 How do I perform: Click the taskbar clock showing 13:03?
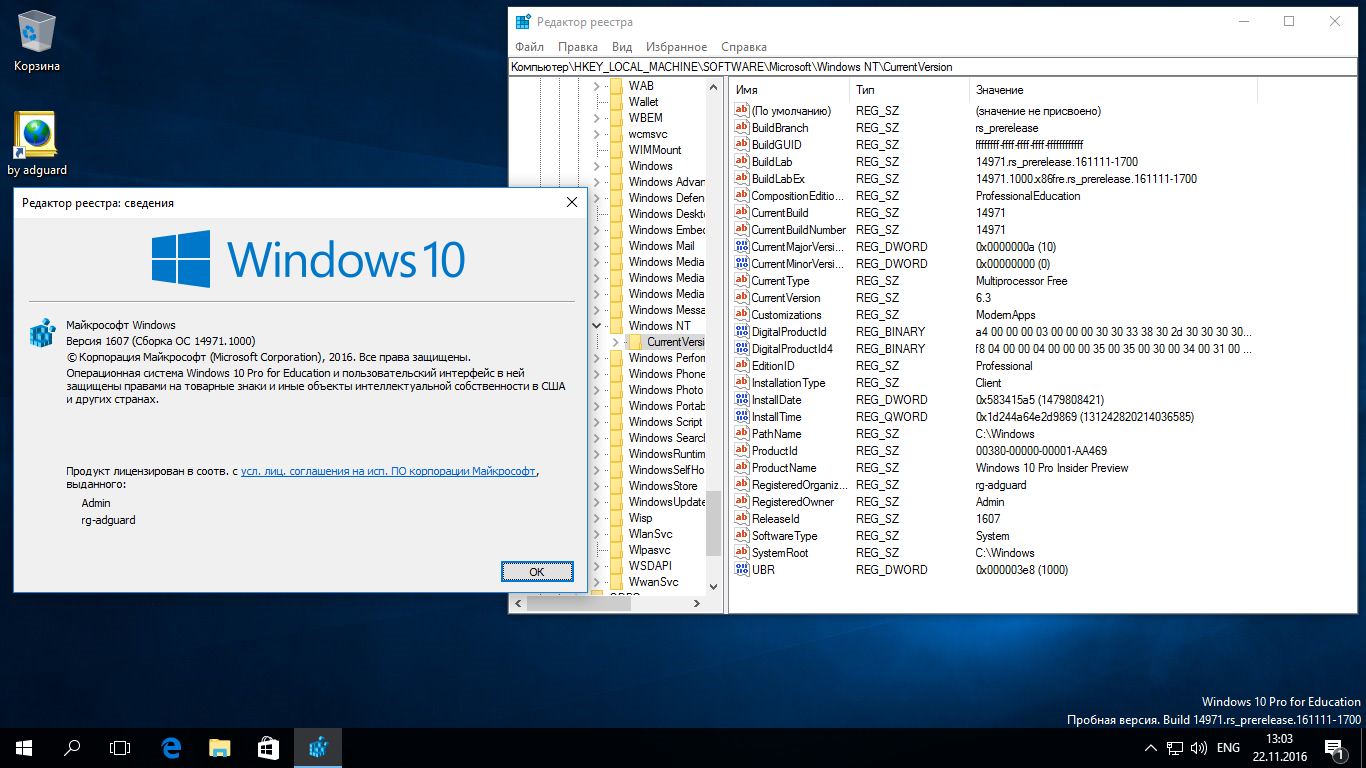pyautogui.click(x=1279, y=747)
